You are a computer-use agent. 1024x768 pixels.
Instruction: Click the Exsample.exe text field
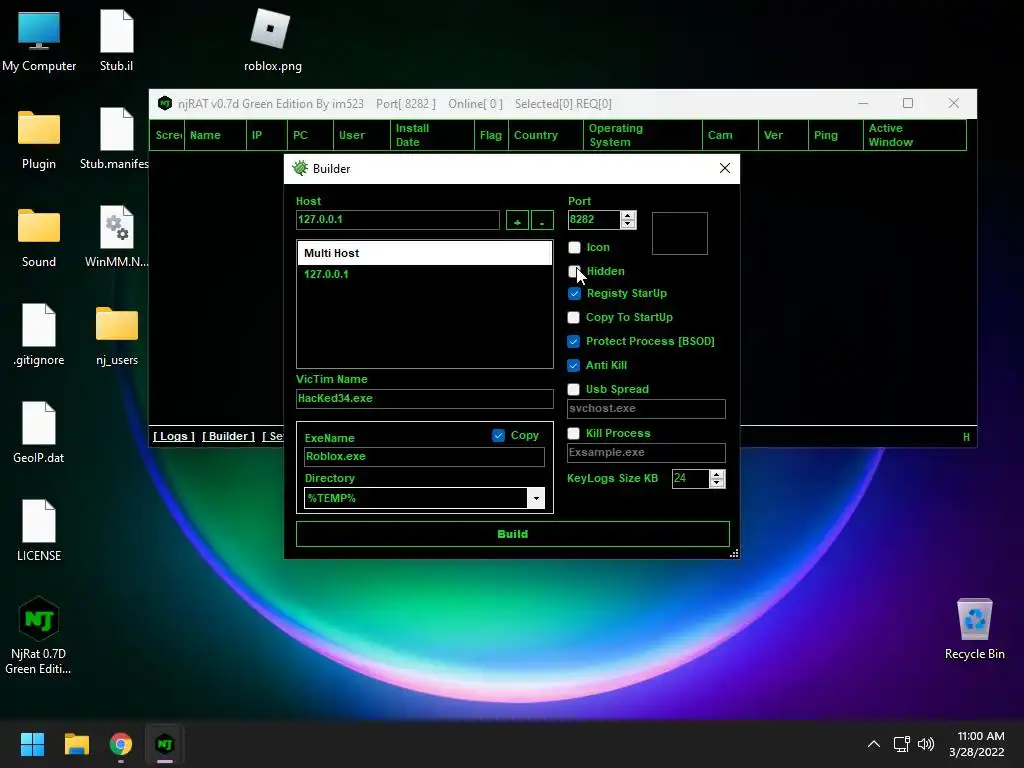point(646,453)
